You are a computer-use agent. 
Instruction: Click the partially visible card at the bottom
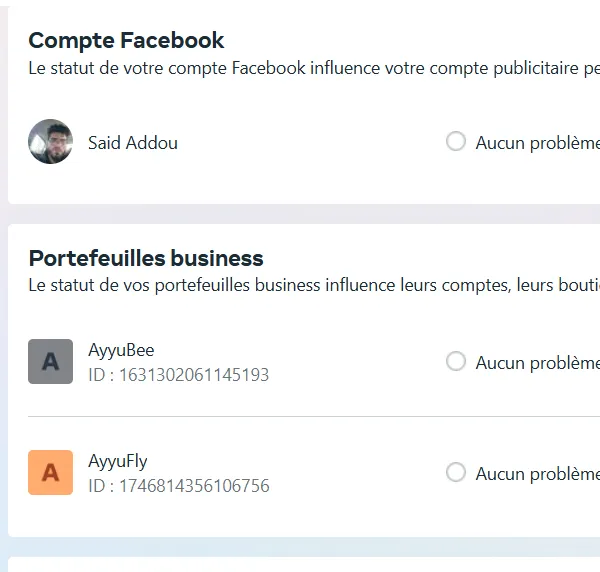300,564
